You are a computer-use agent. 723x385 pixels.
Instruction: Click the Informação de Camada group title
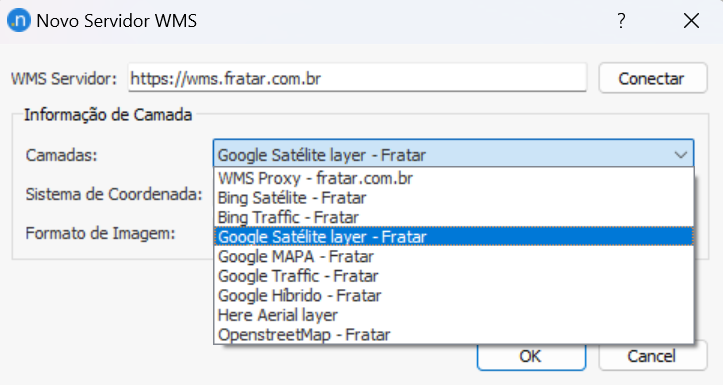pyautogui.click(x=108, y=114)
